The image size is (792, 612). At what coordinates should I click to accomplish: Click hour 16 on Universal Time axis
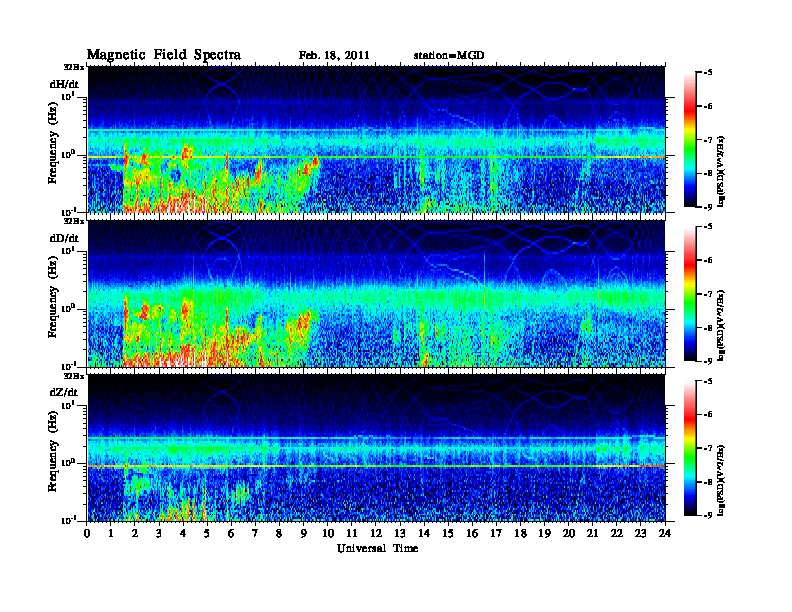[x=472, y=534]
